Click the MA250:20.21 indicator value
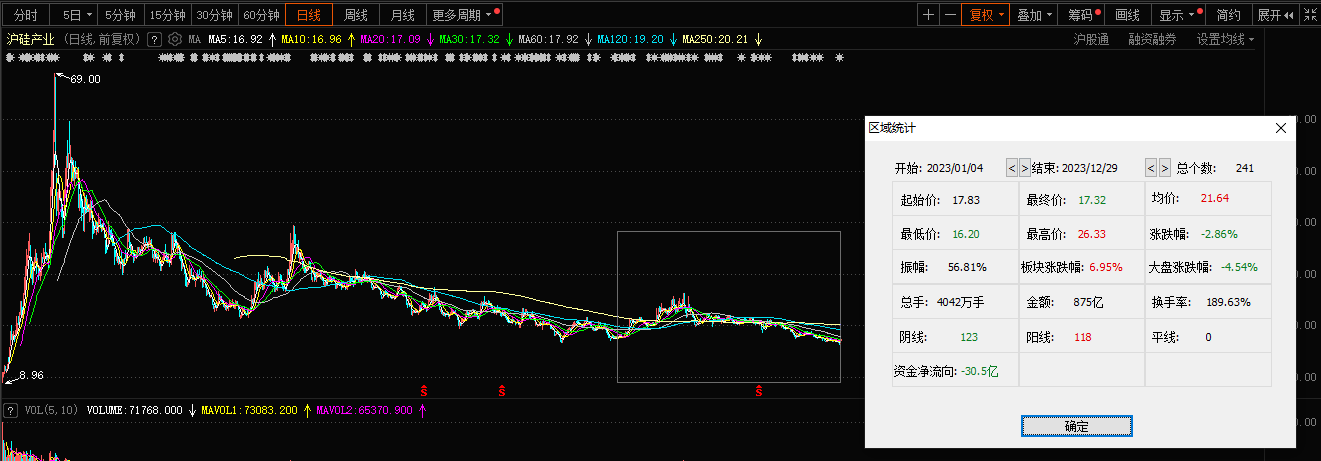Screen dimensions: 1321x461 [715, 39]
